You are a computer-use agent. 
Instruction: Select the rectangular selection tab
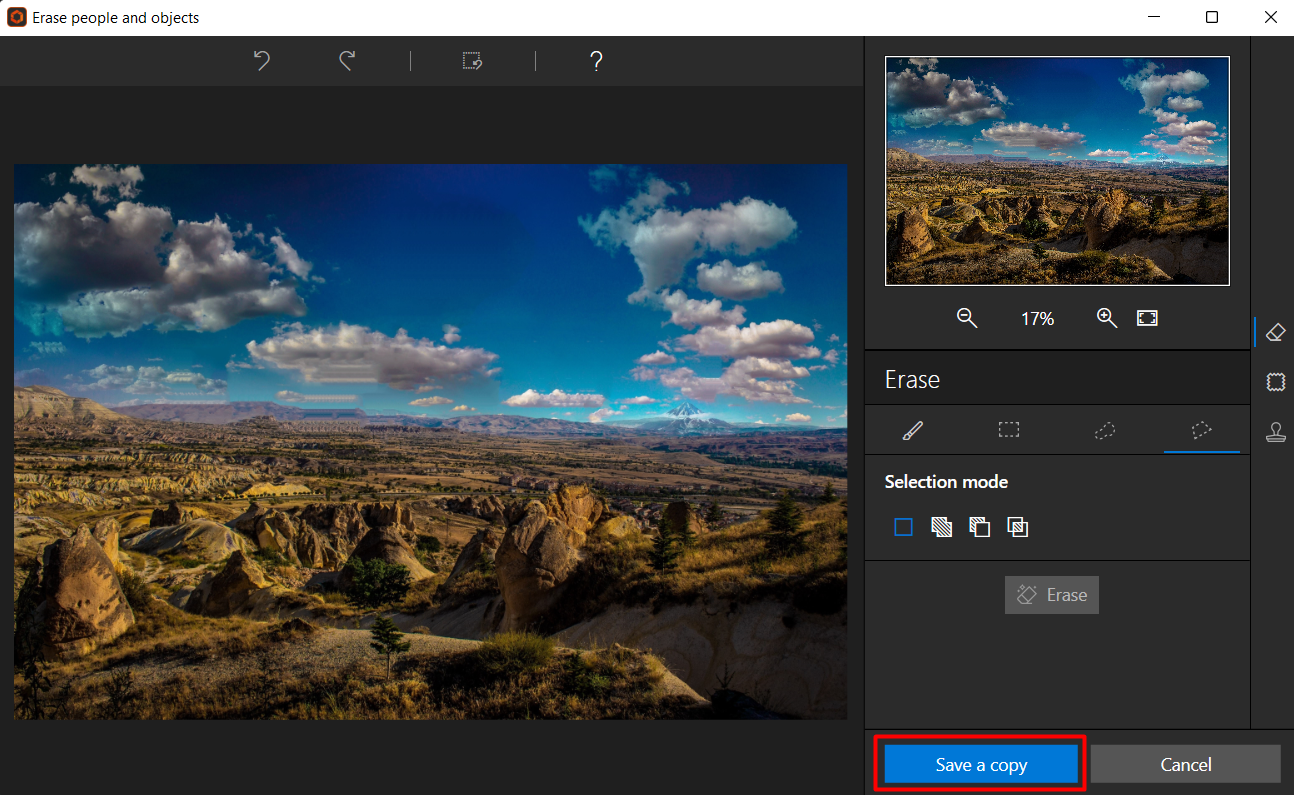(1009, 430)
